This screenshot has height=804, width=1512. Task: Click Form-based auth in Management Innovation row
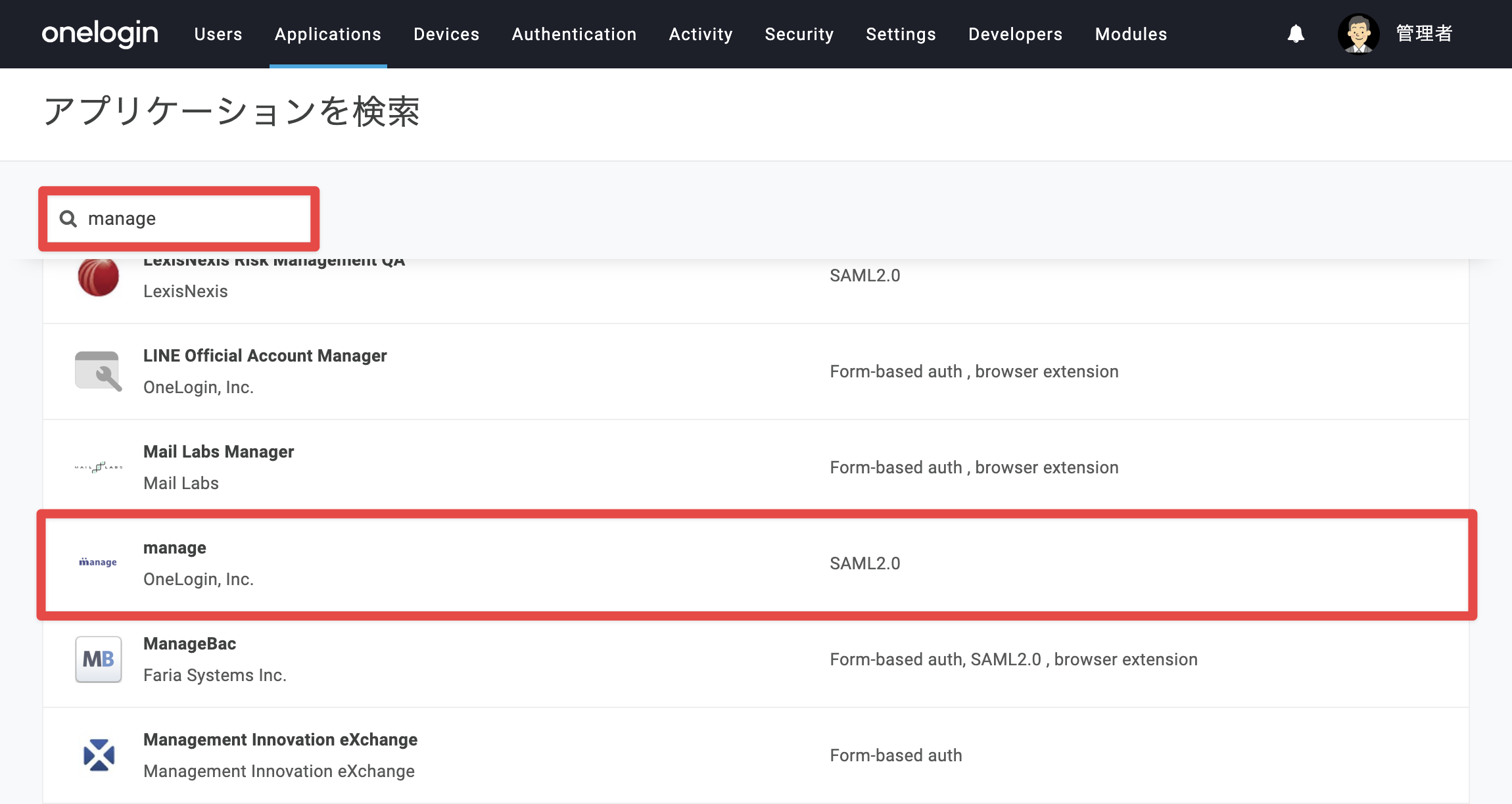(x=896, y=755)
